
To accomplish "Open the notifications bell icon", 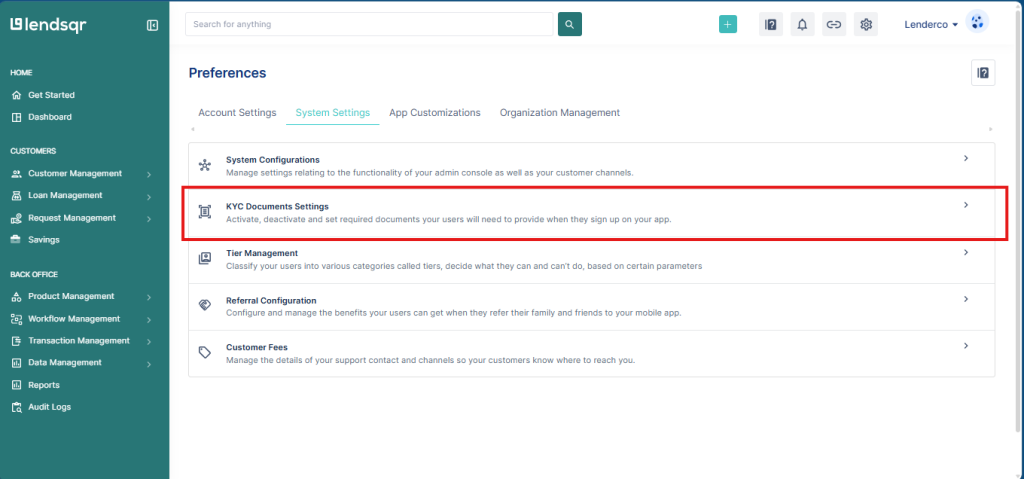I will tap(802, 24).
